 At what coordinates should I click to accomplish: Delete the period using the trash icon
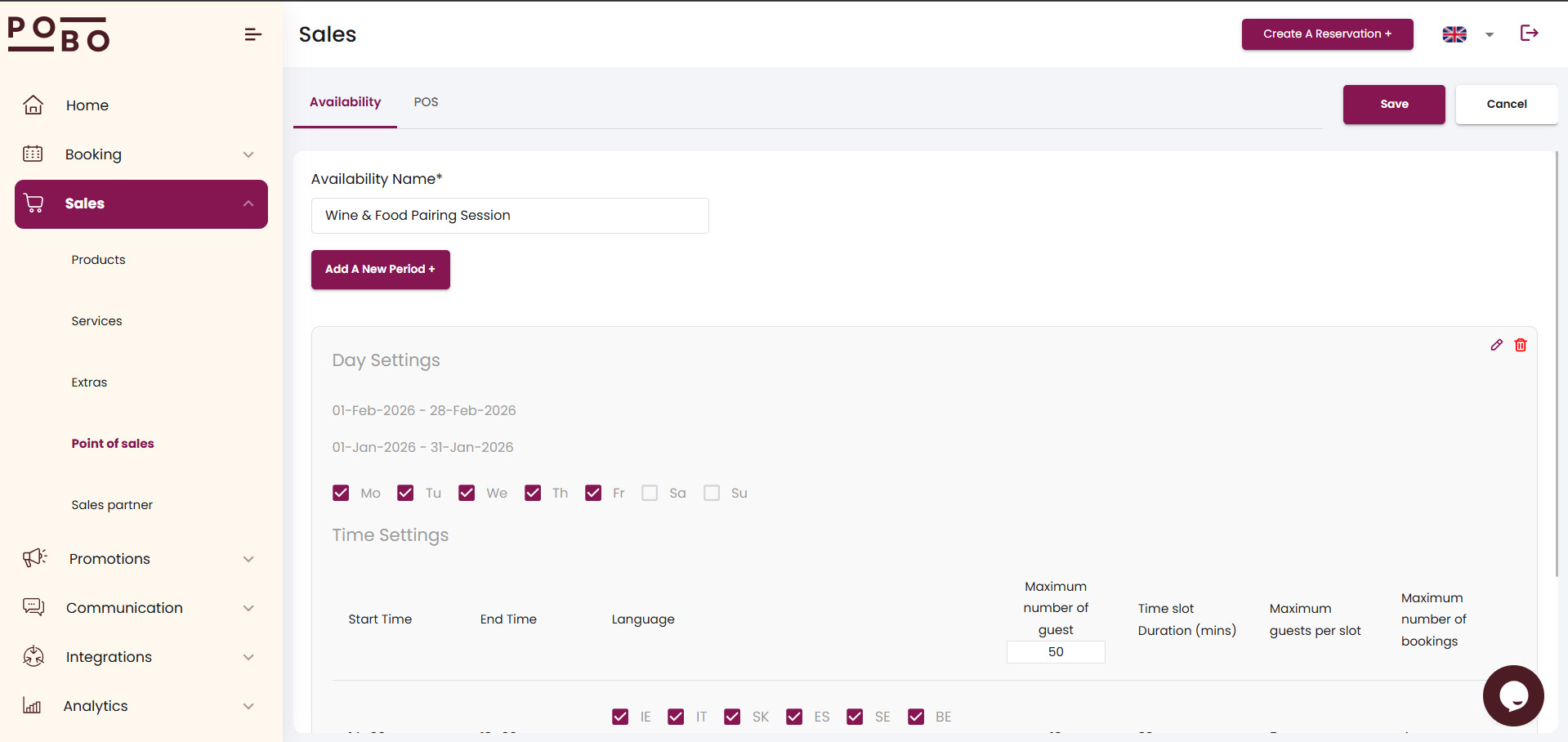[1521, 345]
